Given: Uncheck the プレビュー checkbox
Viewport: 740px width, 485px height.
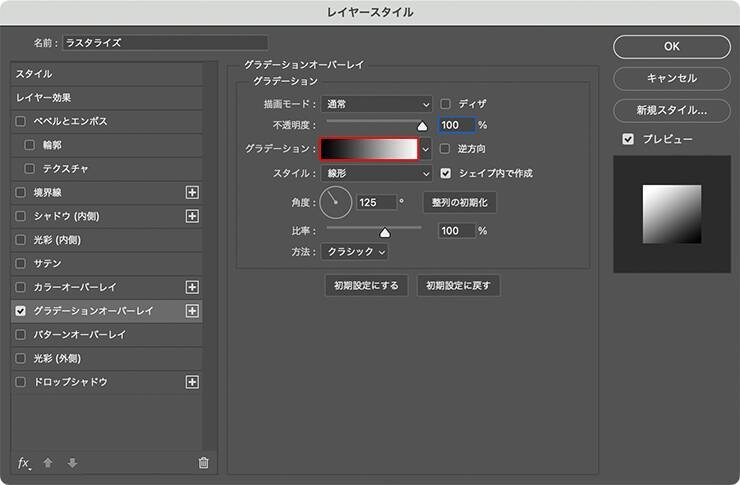Looking at the screenshot, I should coord(627,139).
